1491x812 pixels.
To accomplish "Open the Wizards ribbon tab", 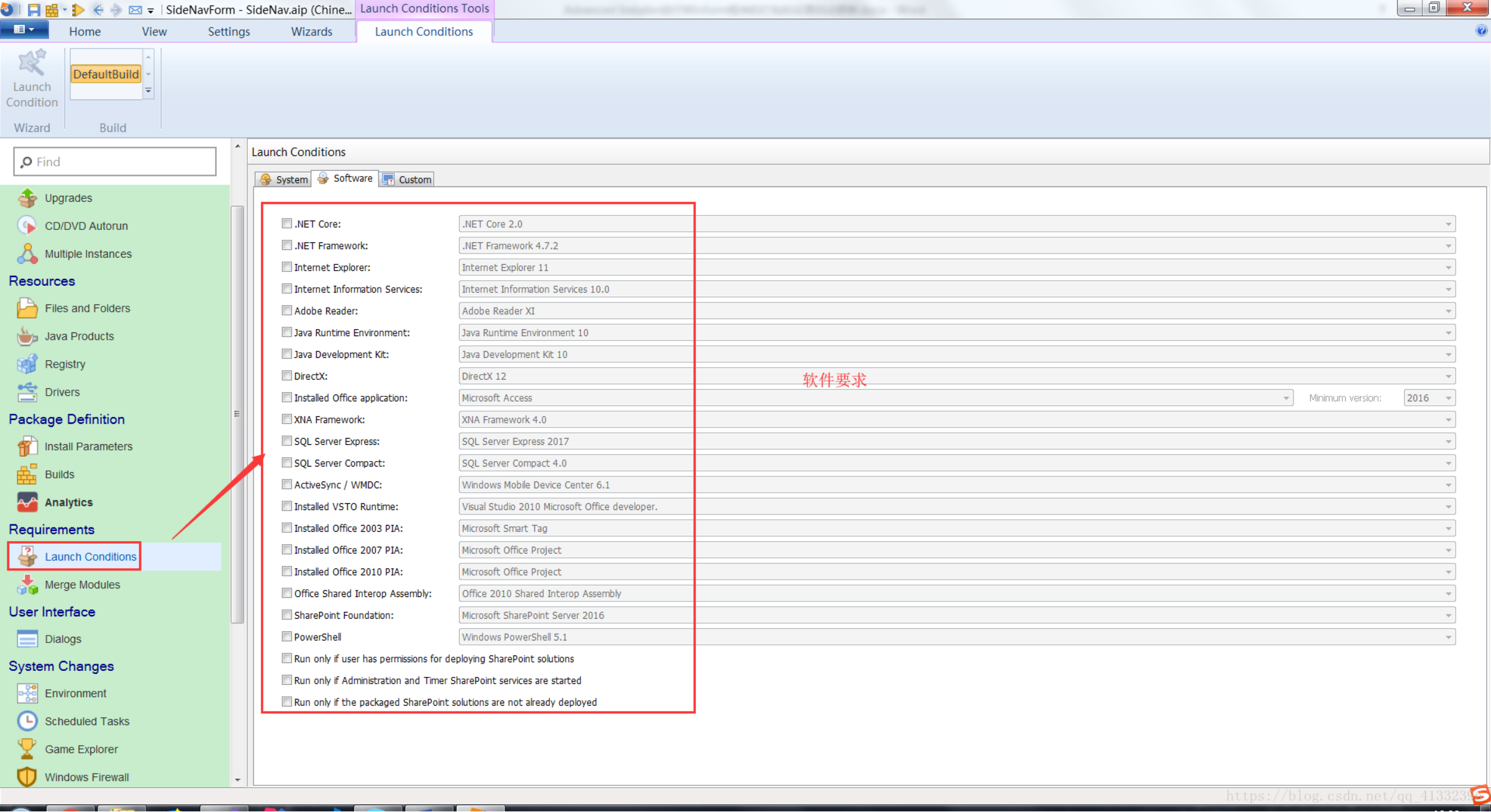I will click(311, 32).
